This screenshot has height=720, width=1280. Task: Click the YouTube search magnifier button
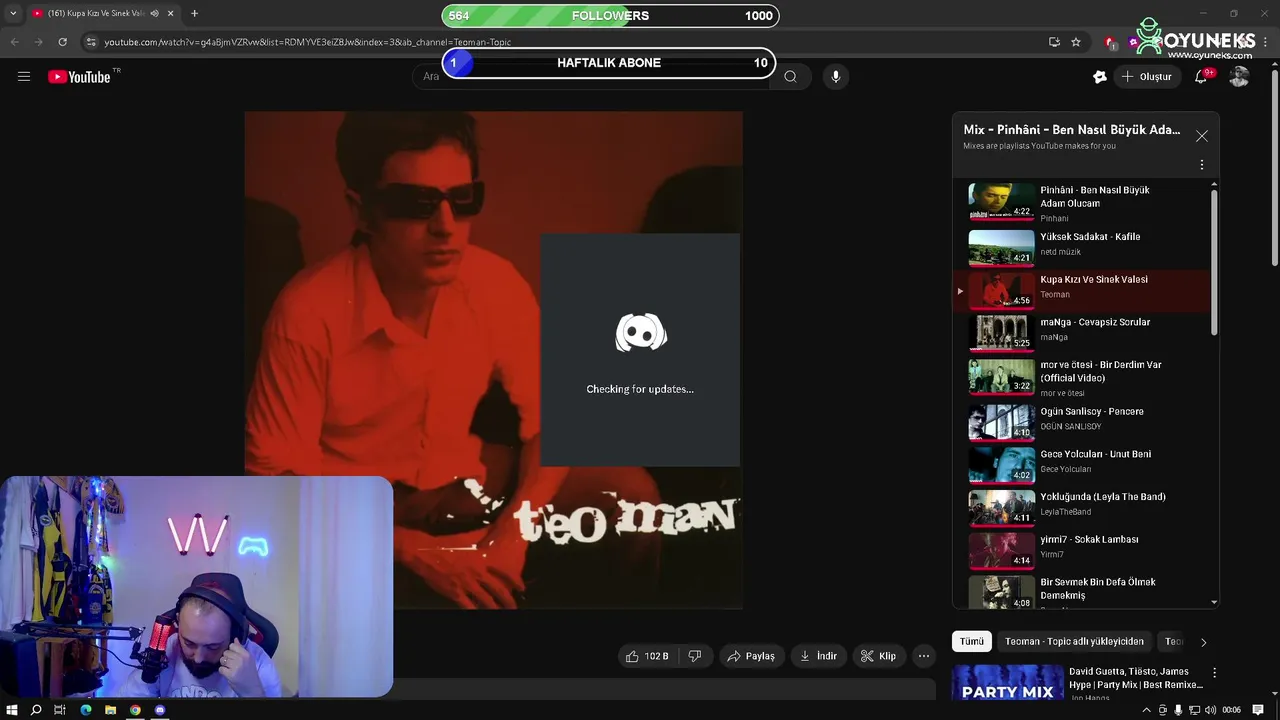click(790, 77)
